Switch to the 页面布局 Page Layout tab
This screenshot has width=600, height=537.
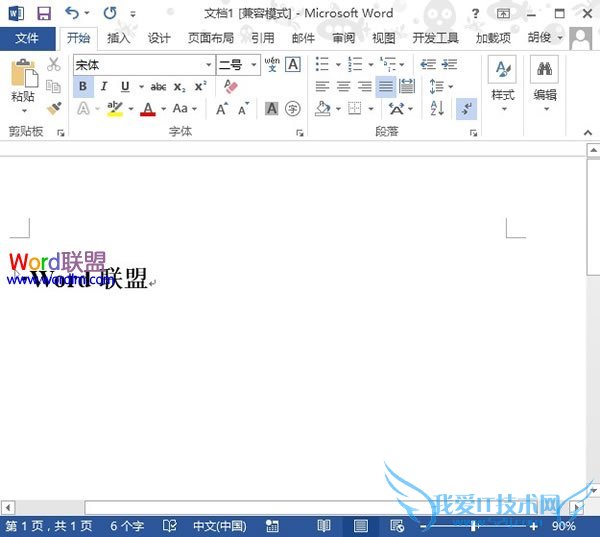[211, 38]
